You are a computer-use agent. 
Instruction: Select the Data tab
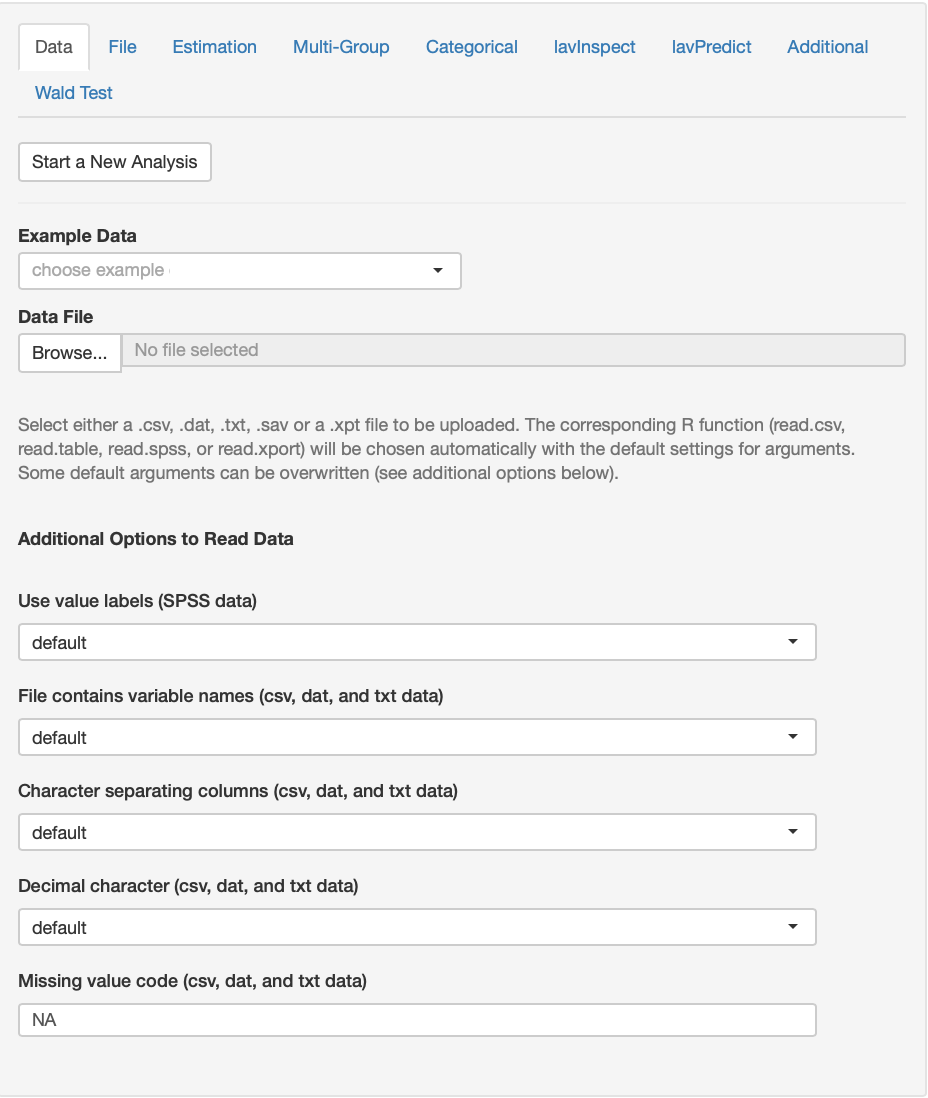coord(54,47)
